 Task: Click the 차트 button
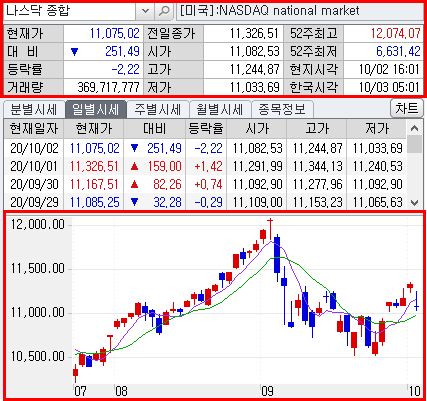(407, 108)
